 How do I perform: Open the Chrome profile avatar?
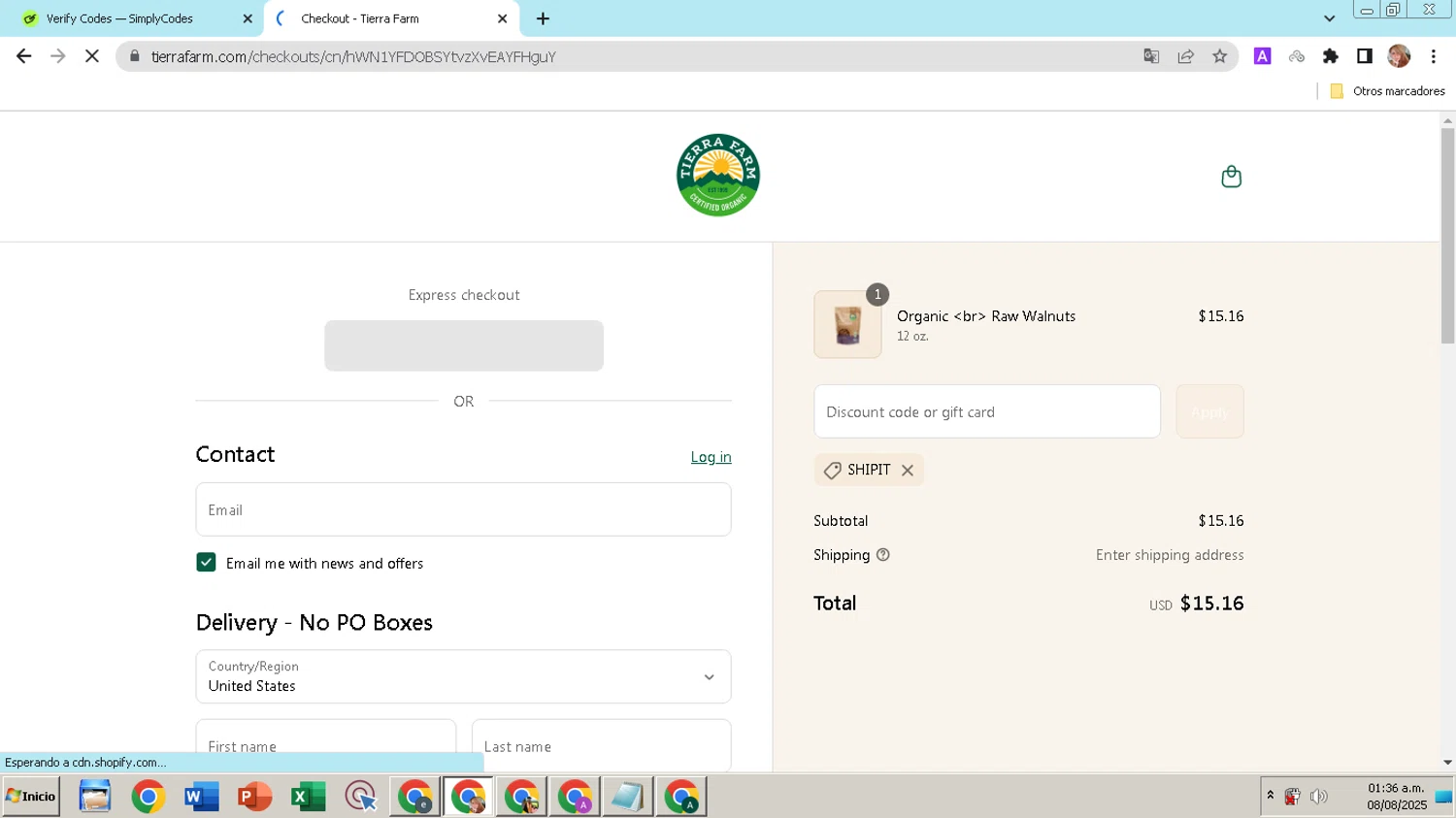pyautogui.click(x=1399, y=56)
